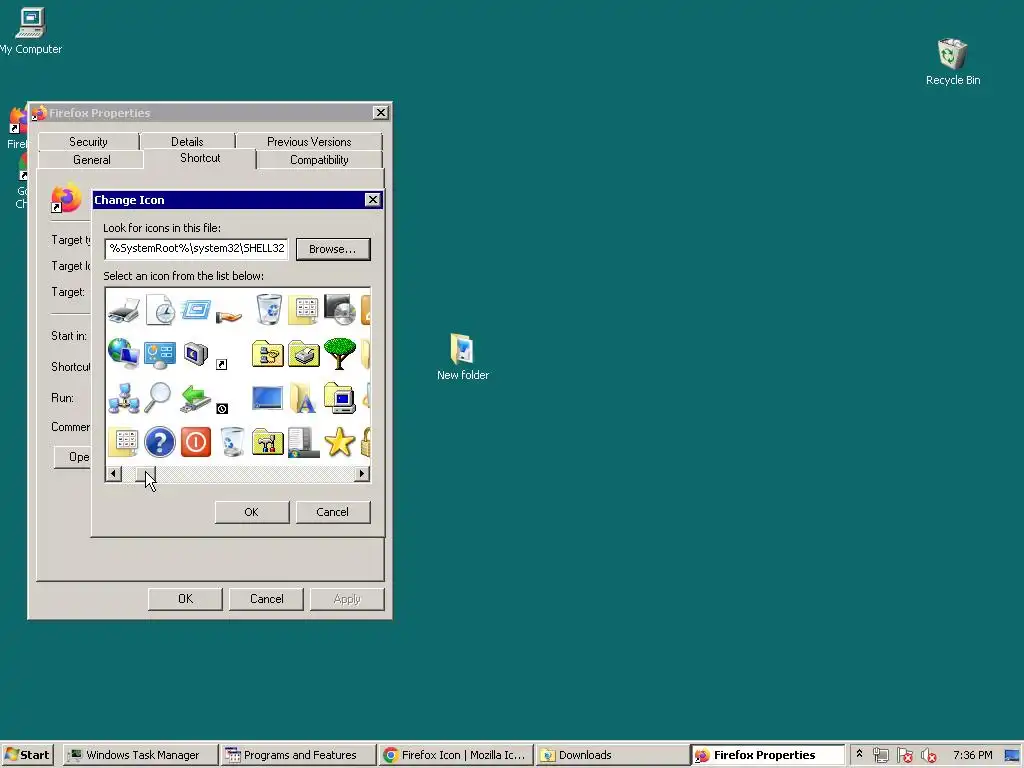1024x768 pixels.
Task: Pick the top-row folder with grid icon
Action: pyautogui.click(x=304, y=310)
